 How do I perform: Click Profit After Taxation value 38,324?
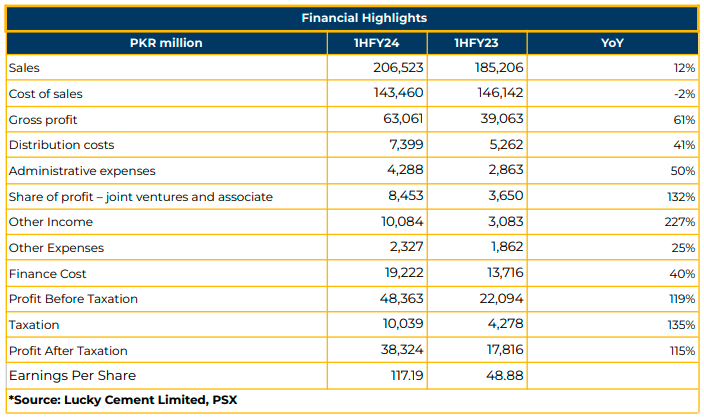[x=402, y=349]
